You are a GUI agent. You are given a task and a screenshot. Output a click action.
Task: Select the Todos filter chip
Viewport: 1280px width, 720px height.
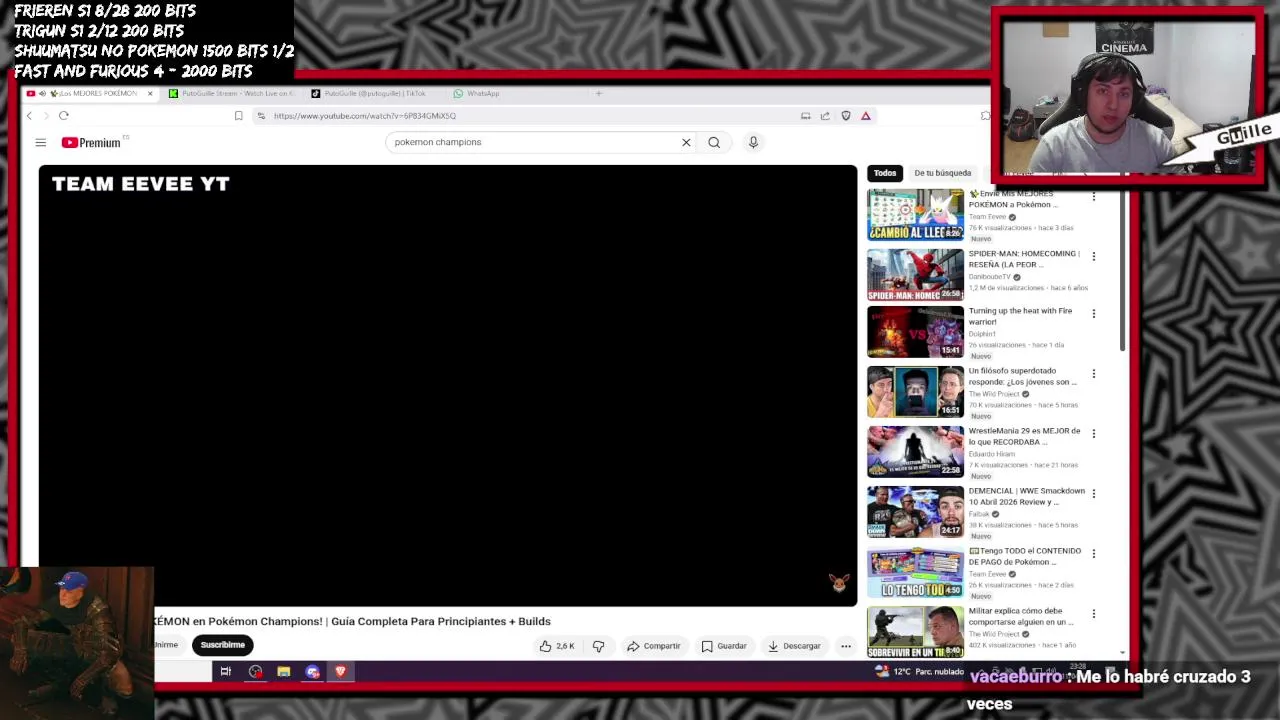click(885, 173)
